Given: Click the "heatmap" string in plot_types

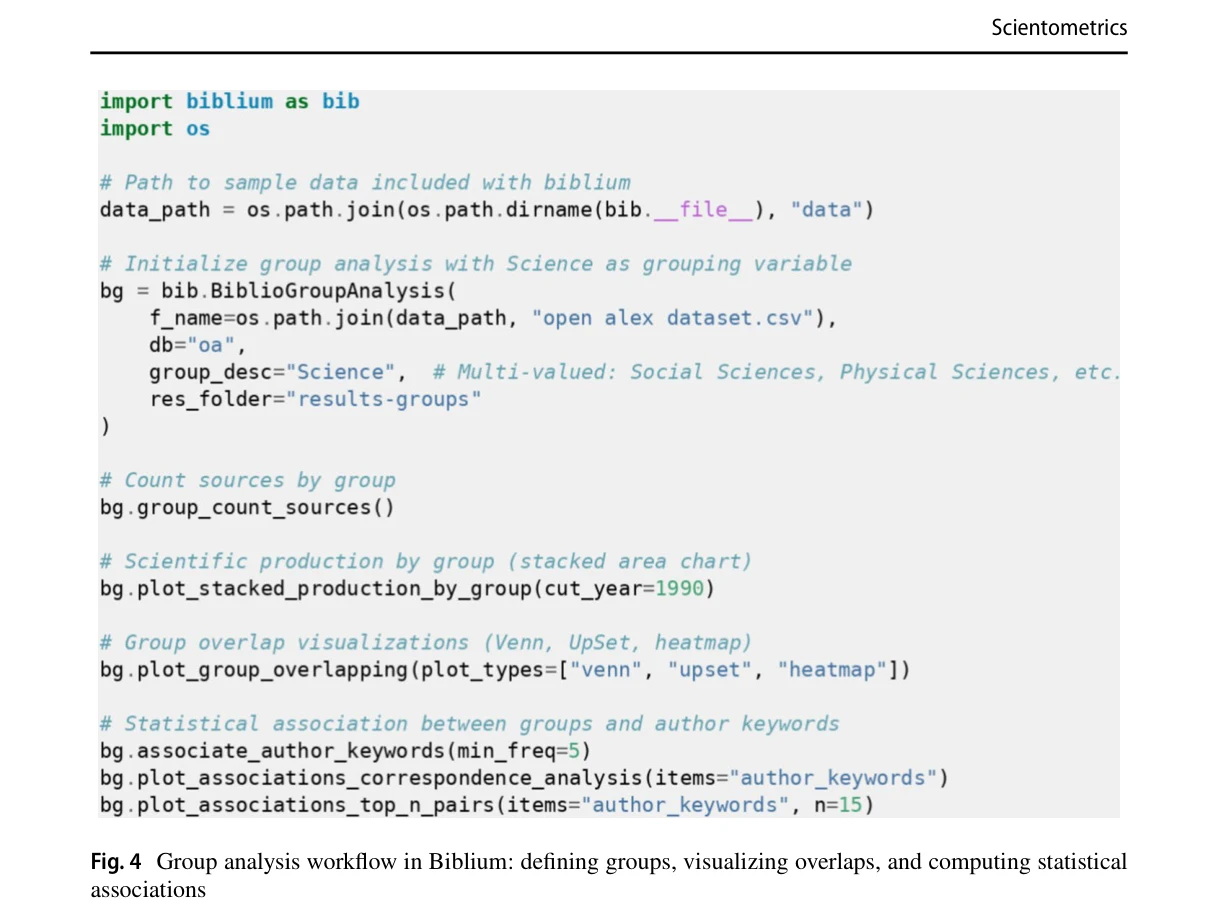Looking at the screenshot, I should pos(832,669).
